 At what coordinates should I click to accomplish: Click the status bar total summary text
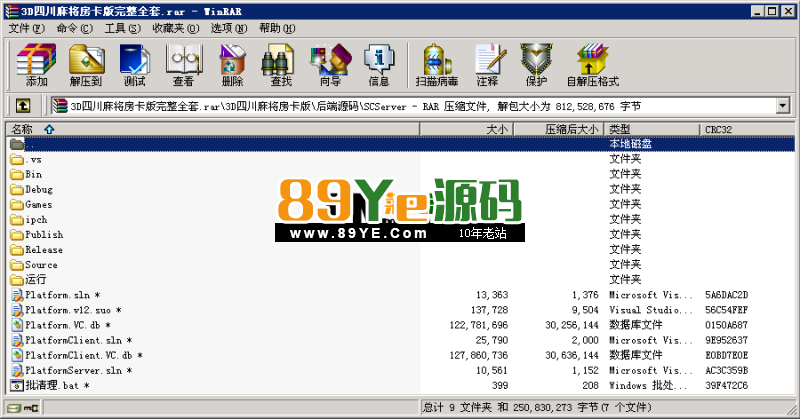537,407
